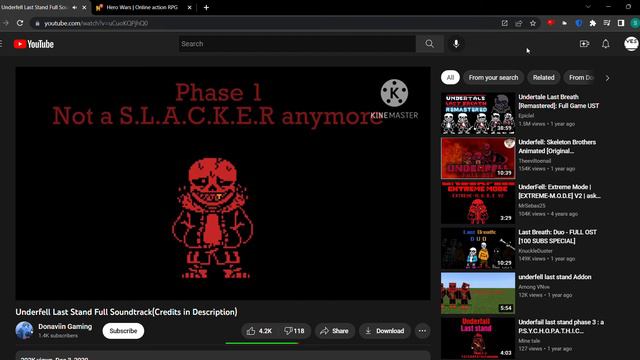Screen dimensions: 640x360
Task: Click open-in-app icon in address bar
Action: (504, 23)
